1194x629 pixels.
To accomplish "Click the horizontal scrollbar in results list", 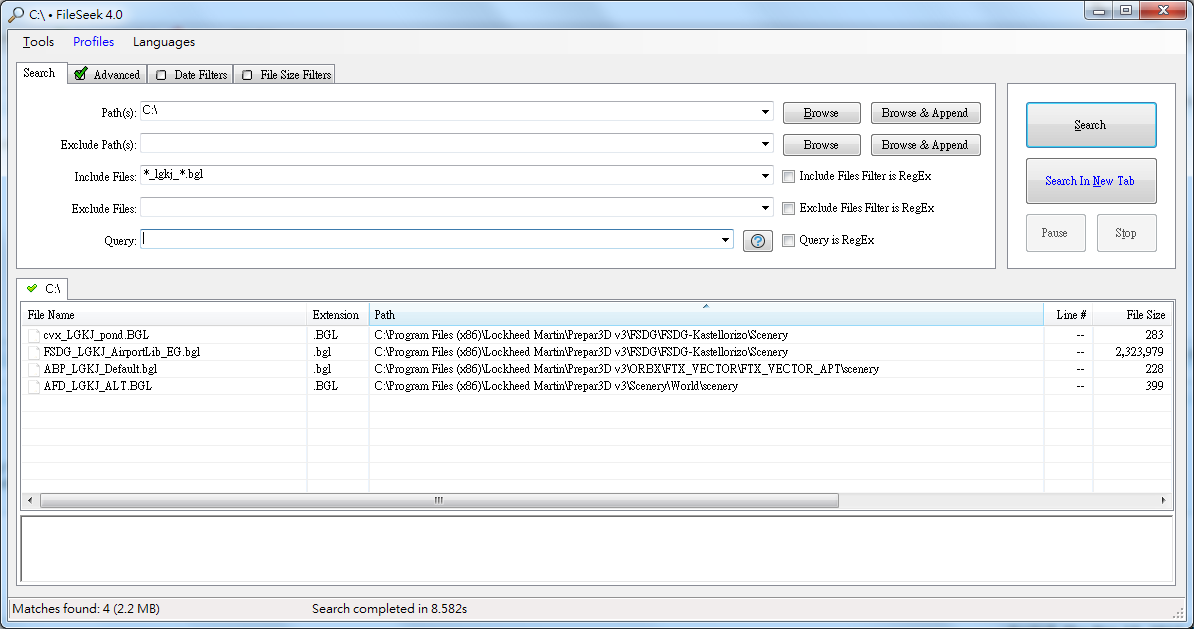I will [438, 500].
